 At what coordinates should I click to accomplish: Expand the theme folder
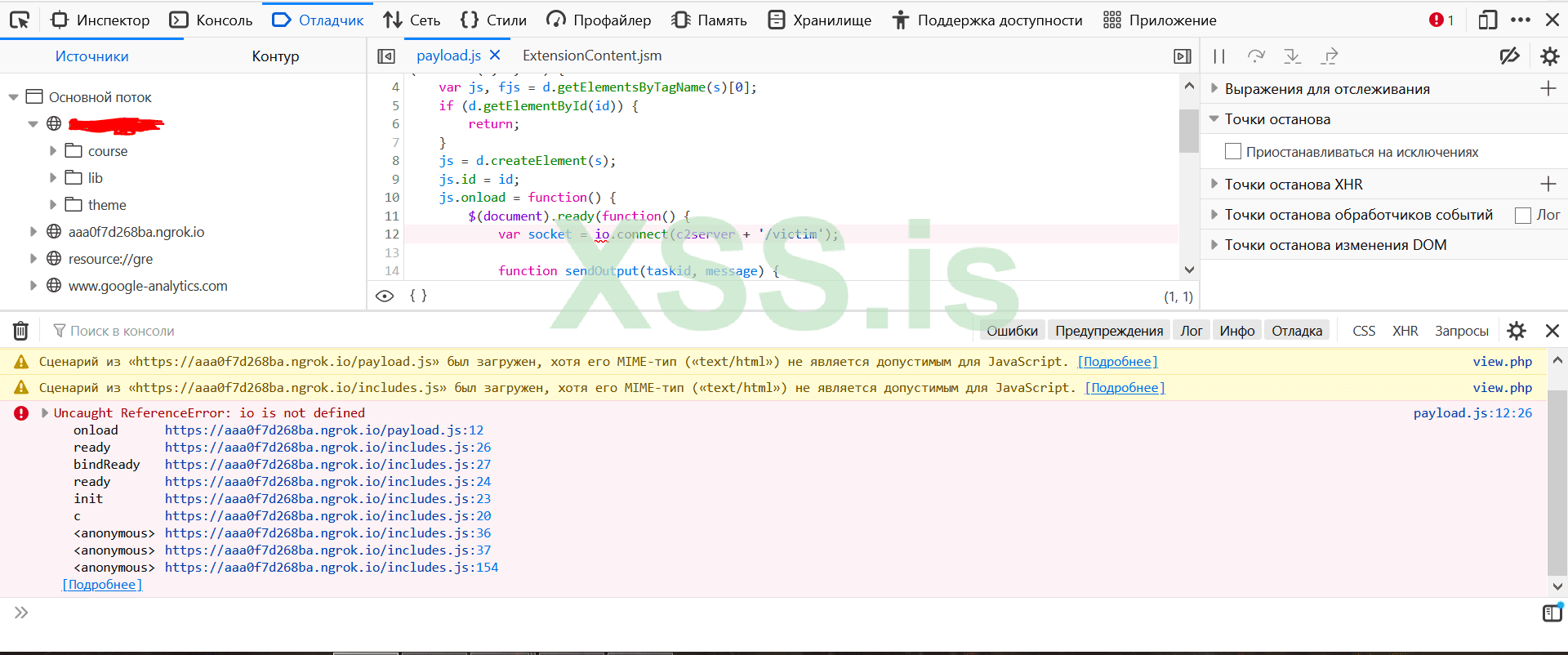(53, 205)
